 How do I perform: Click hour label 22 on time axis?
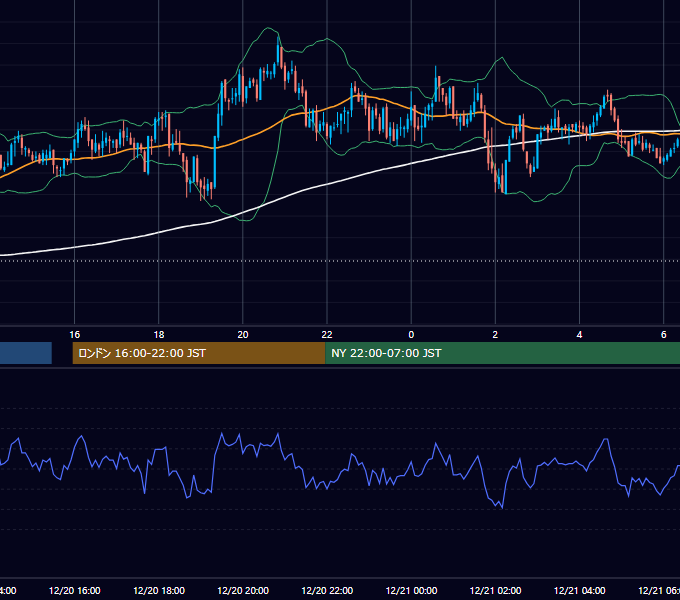coord(327,335)
